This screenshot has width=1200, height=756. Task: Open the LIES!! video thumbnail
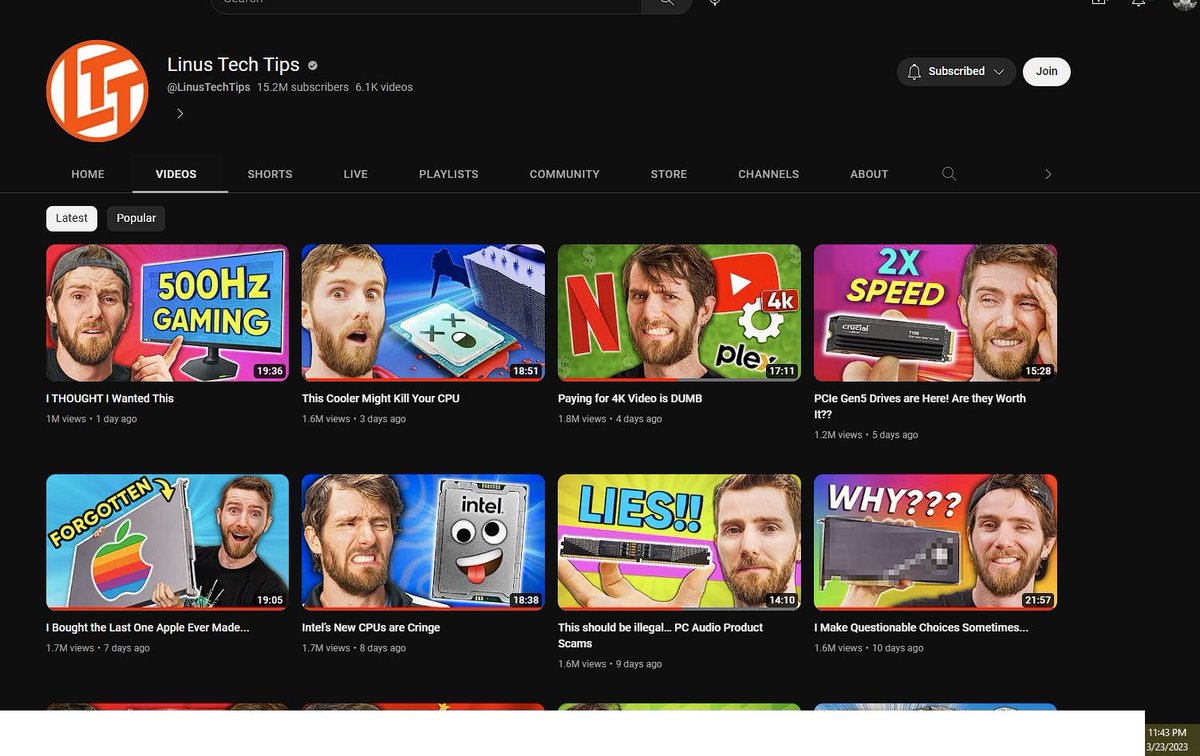[x=679, y=542]
